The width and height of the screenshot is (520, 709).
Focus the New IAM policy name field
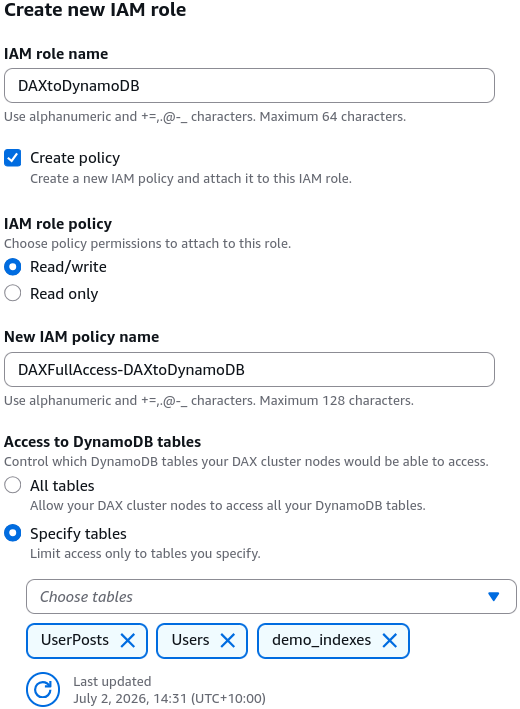pyautogui.click(x=249, y=369)
